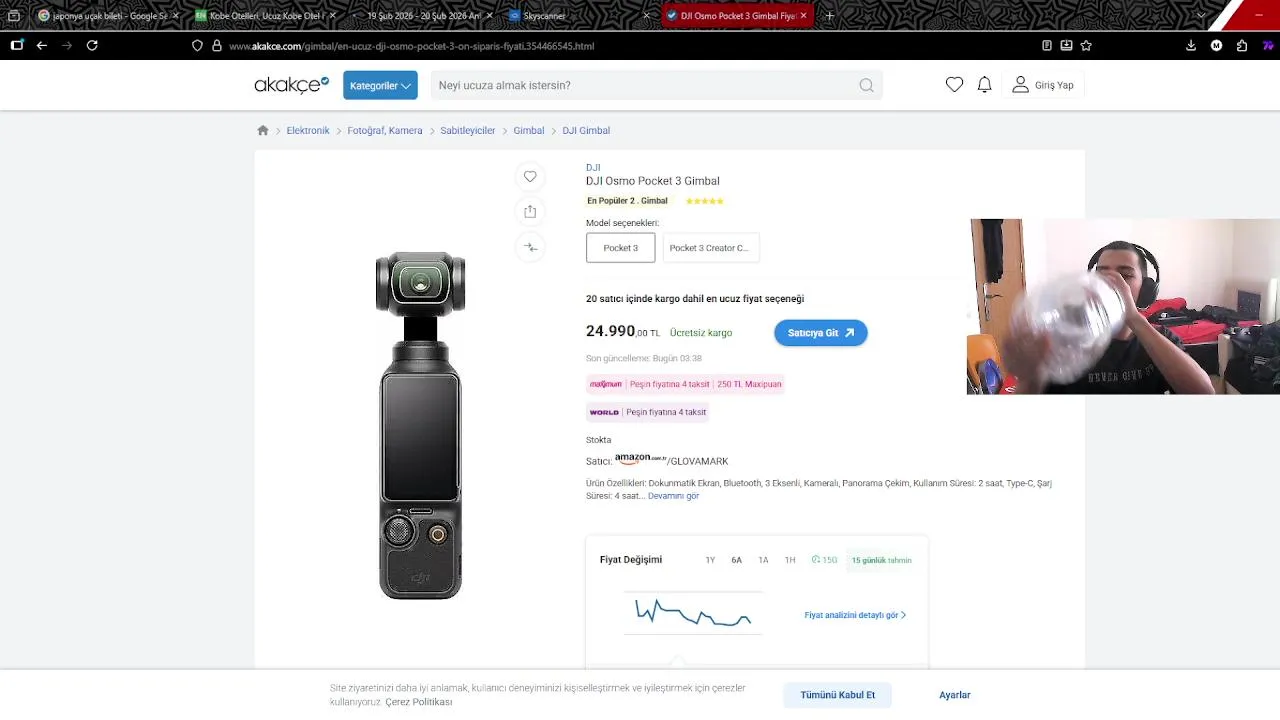
Task: Click the product share icon
Action: pyautogui.click(x=530, y=211)
